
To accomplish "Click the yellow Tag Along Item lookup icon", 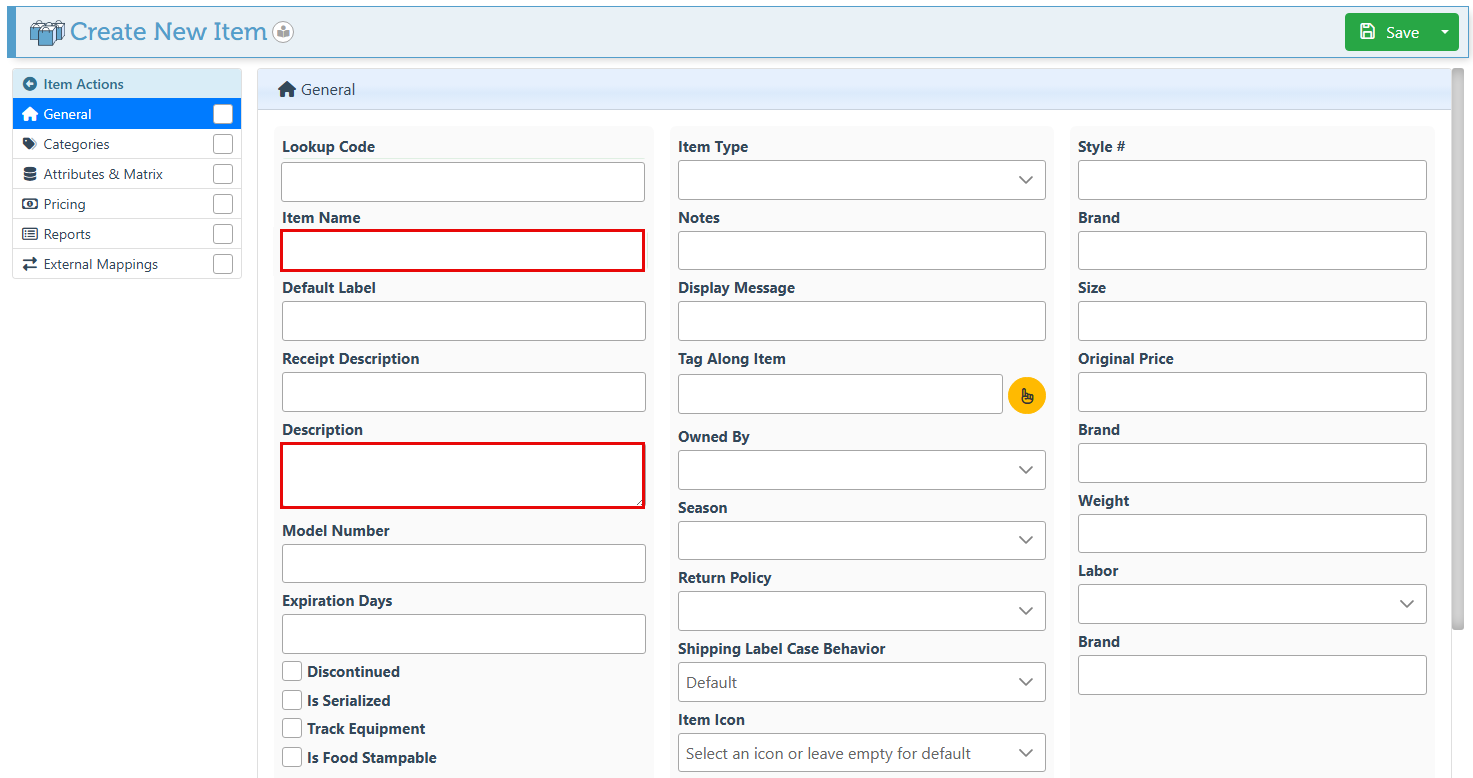I will (x=1026, y=395).
